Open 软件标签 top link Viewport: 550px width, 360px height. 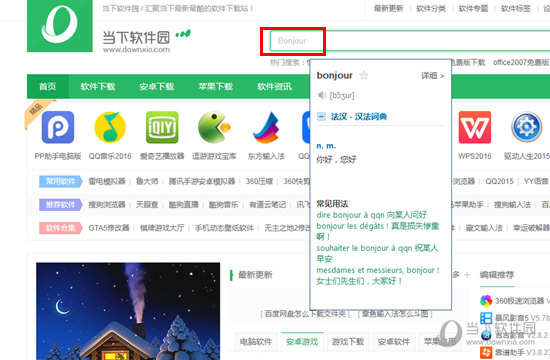point(516,8)
